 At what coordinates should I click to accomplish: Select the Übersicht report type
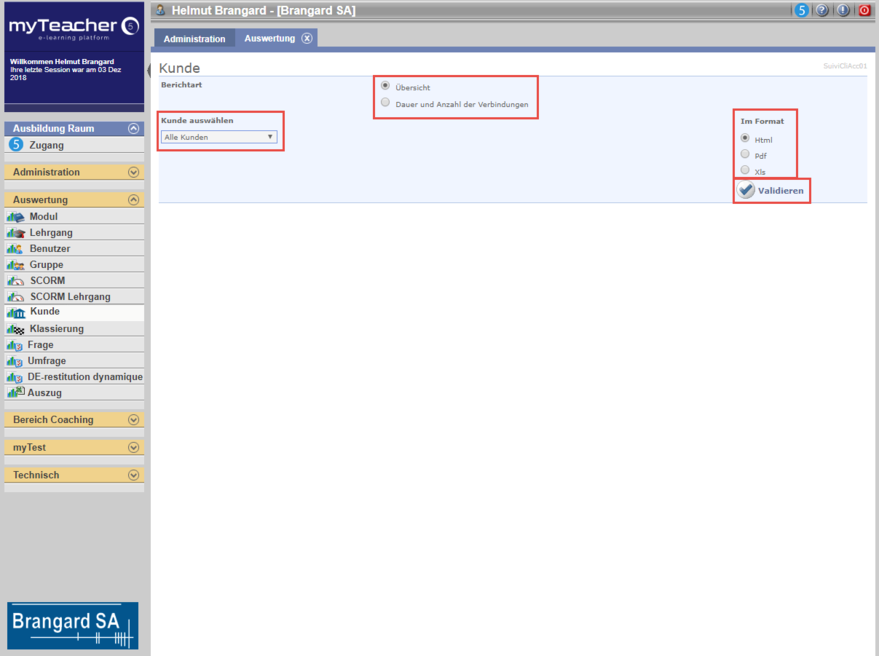click(386, 86)
